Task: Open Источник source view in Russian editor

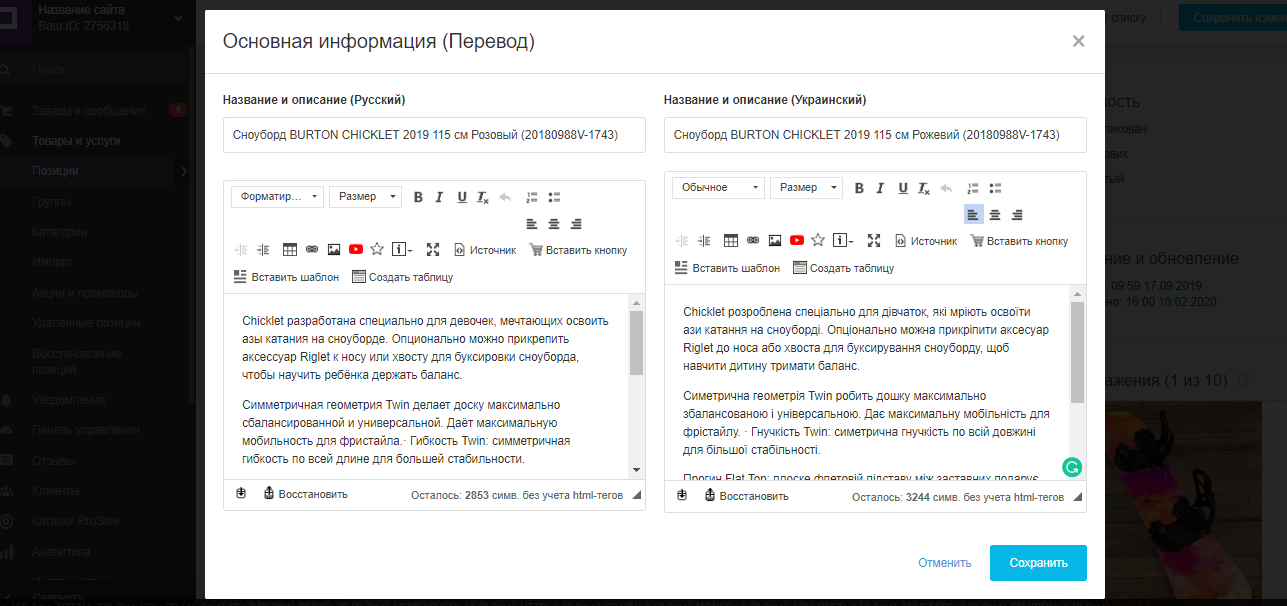Action: (x=485, y=250)
